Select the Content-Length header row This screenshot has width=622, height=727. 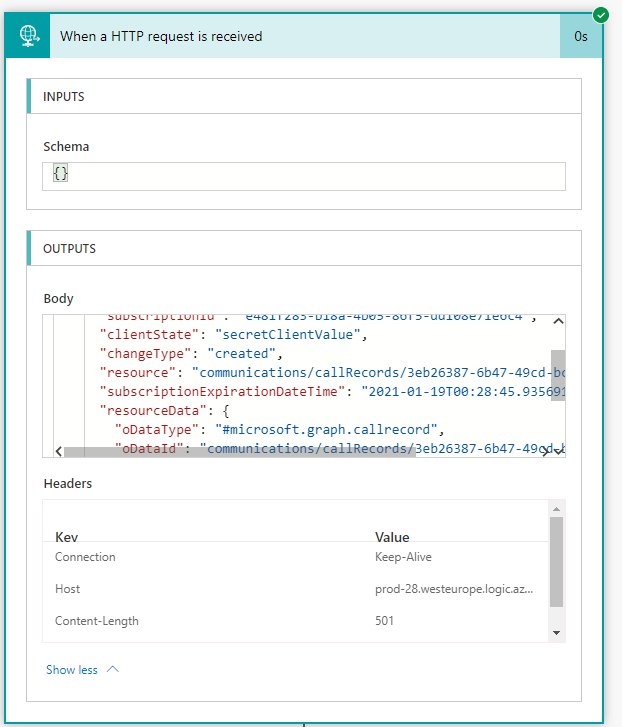pos(300,621)
